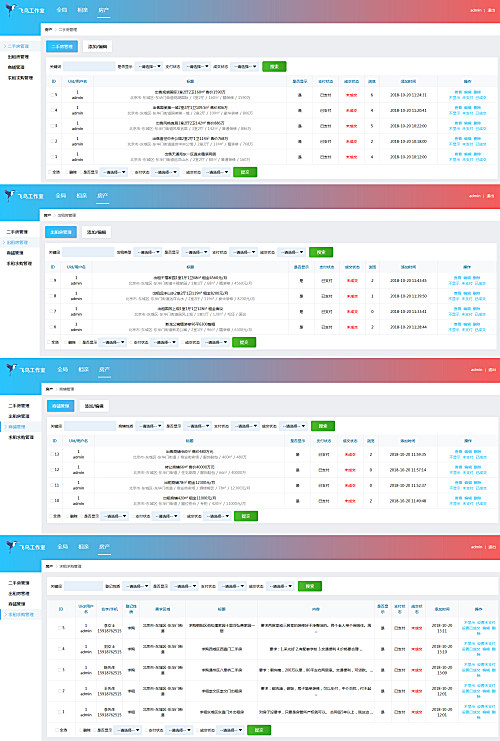
Task: Open 二手房管理 in sidebar of 商铺管理 screen
Action: click(x=18, y=406)
